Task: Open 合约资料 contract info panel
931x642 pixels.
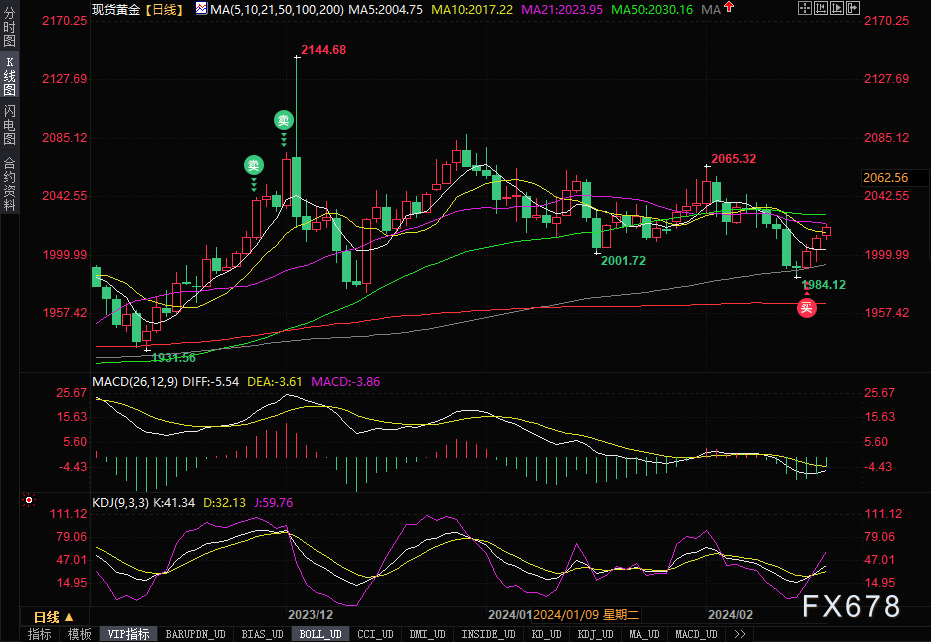Action: coord(10,183)
